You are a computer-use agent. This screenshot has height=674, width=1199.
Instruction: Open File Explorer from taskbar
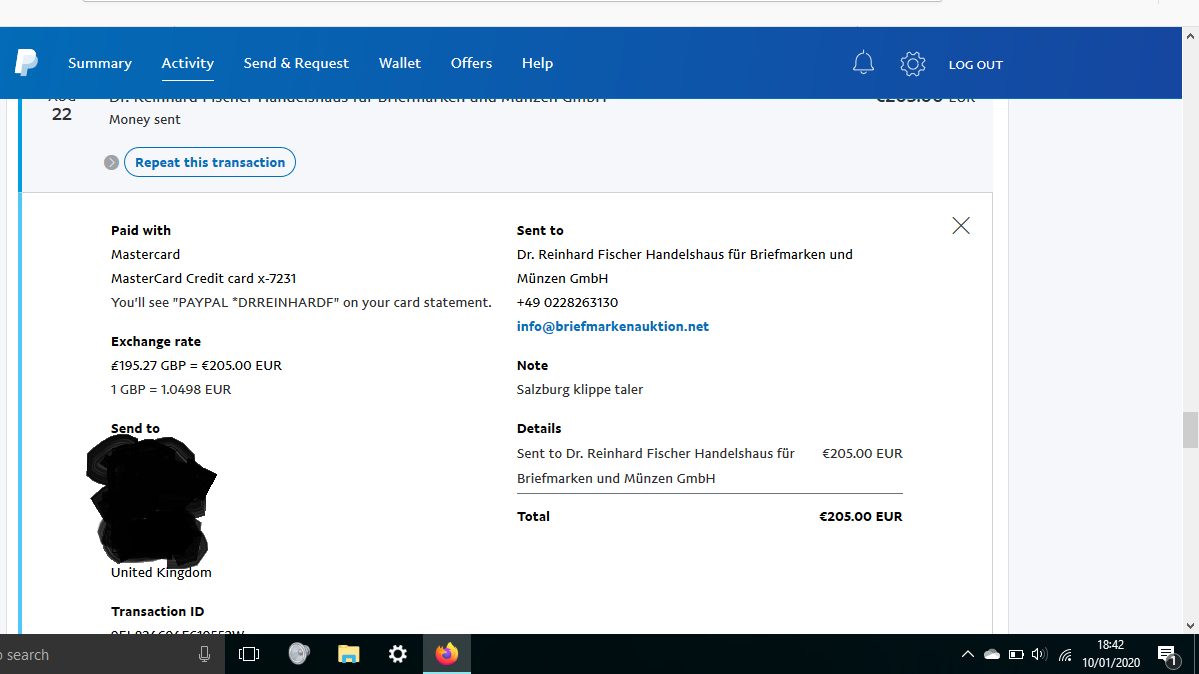[x=349, y=654]
